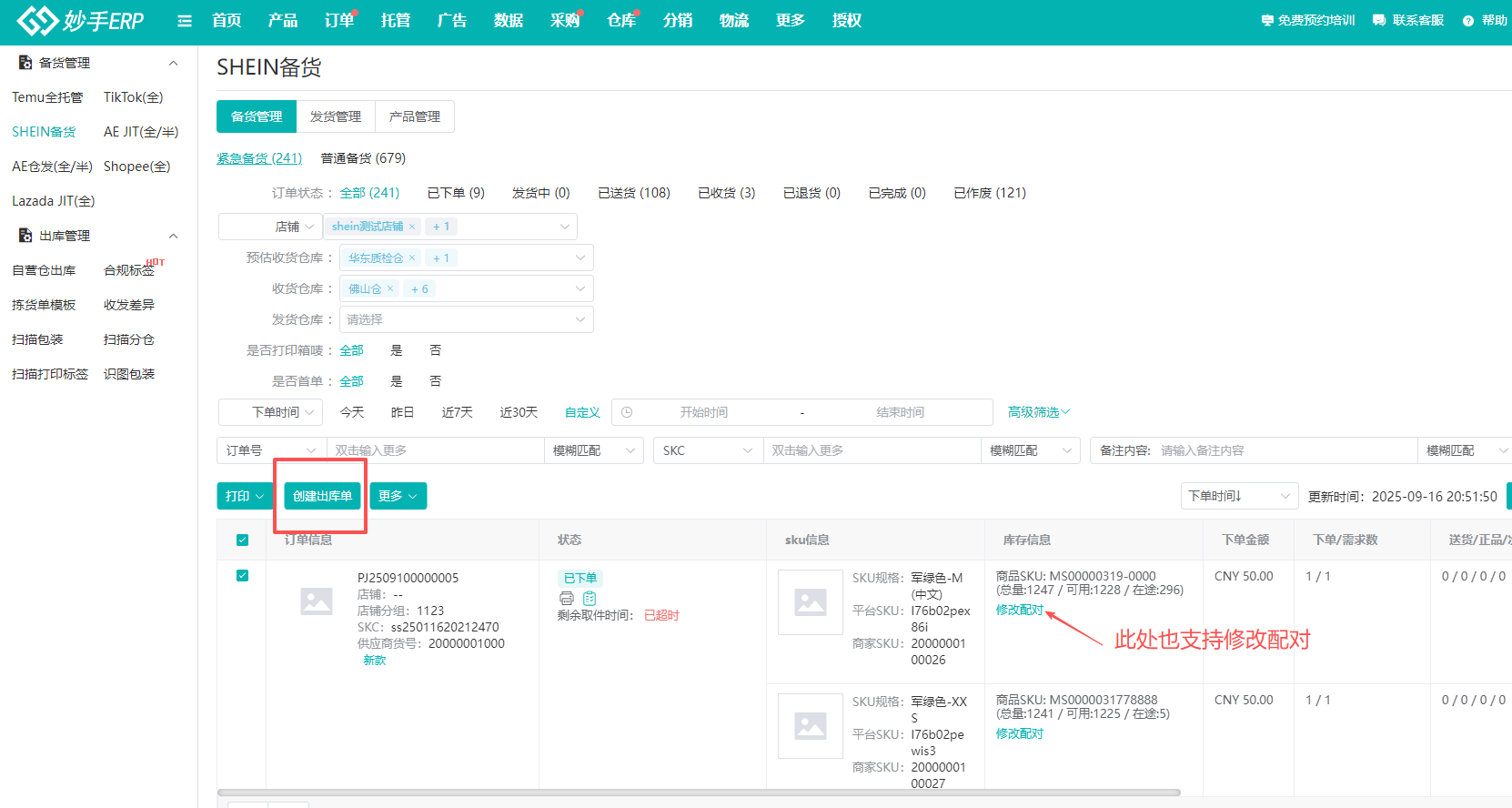Remove the shein测试店铺 tag
1512x808 pixels.
412,227
